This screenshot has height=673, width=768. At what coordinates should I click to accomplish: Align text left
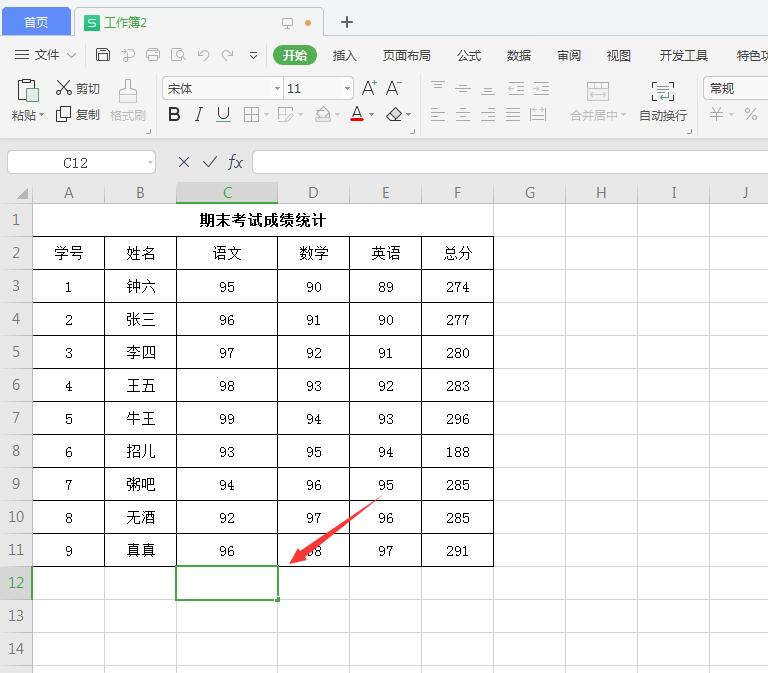(x=438, y=115)
